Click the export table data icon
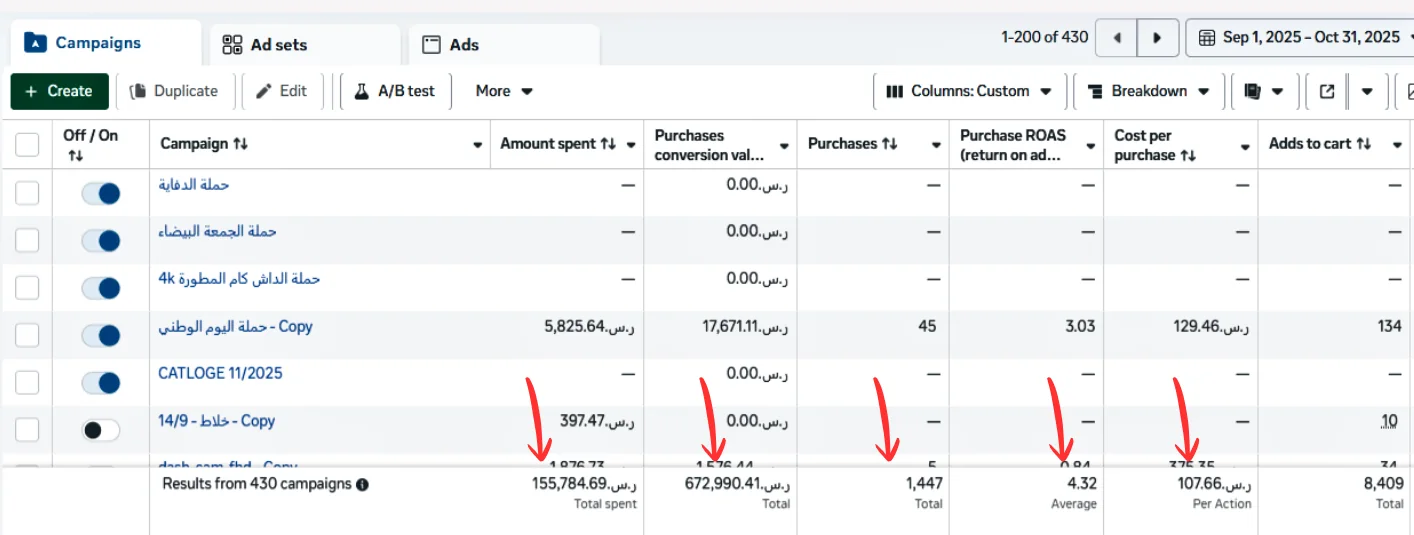 [x=1327, y=91]
